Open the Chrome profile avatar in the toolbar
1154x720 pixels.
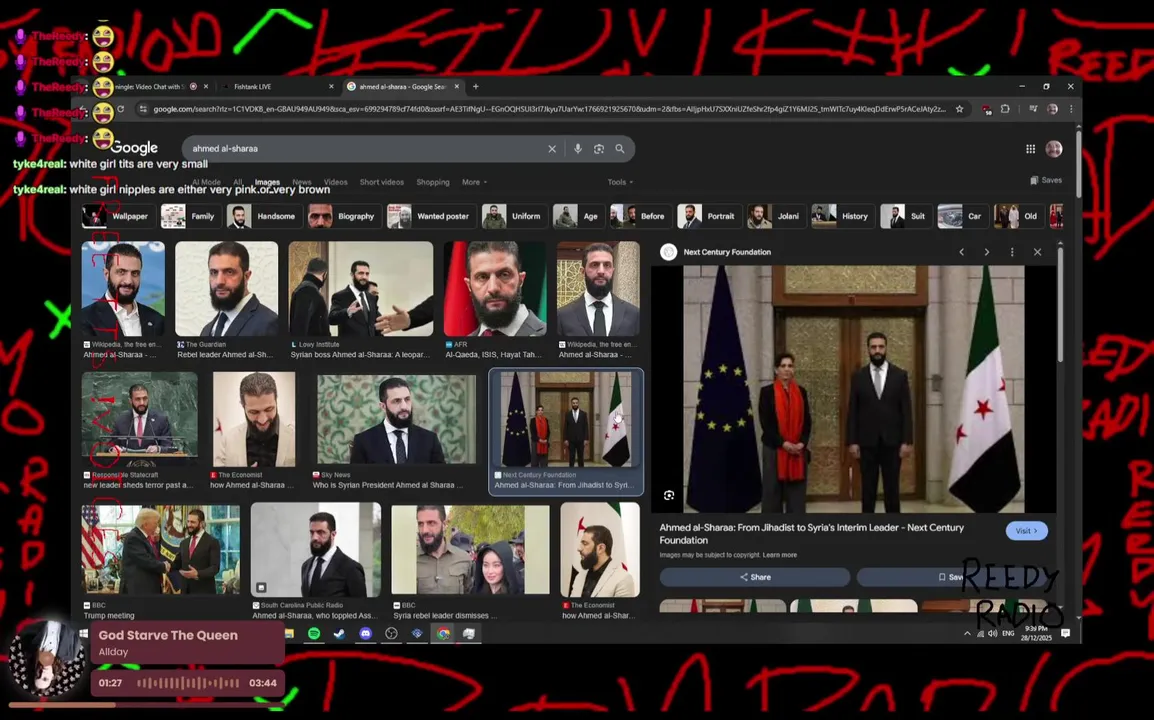pos(1052,109)
